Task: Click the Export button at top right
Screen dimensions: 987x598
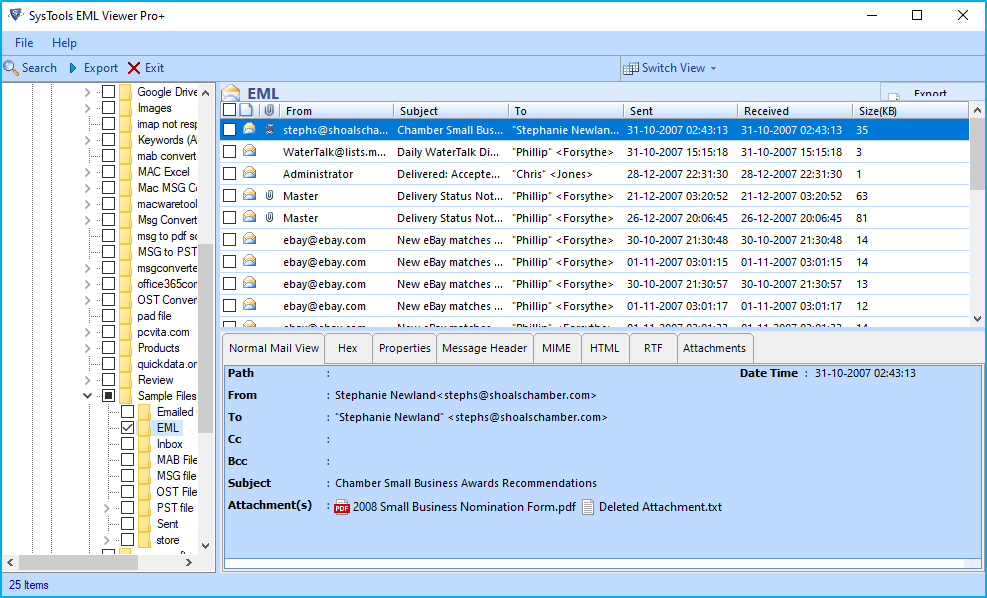Action: [933, 93]
